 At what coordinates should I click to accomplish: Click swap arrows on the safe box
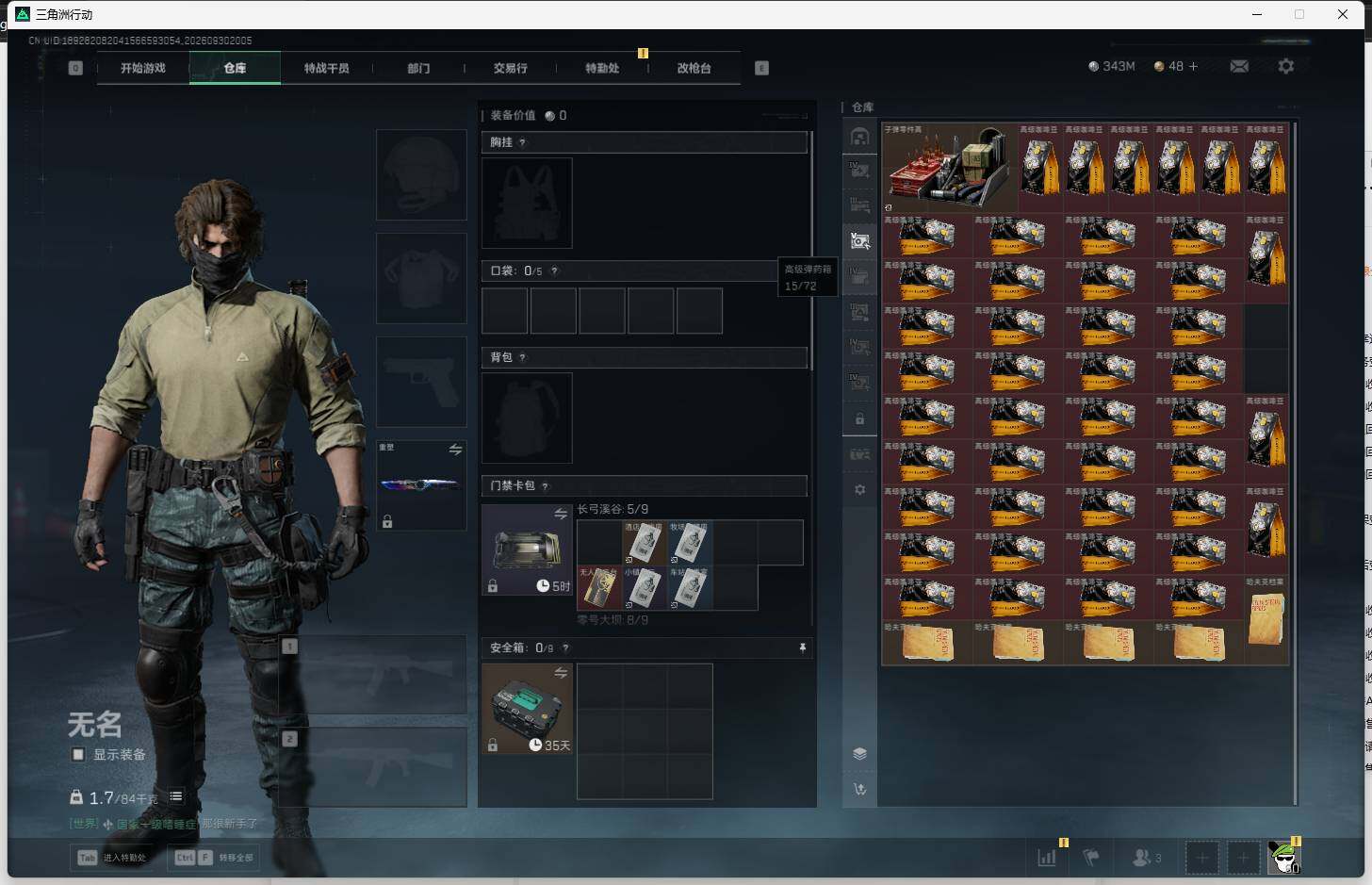click(x=561, y=673)
